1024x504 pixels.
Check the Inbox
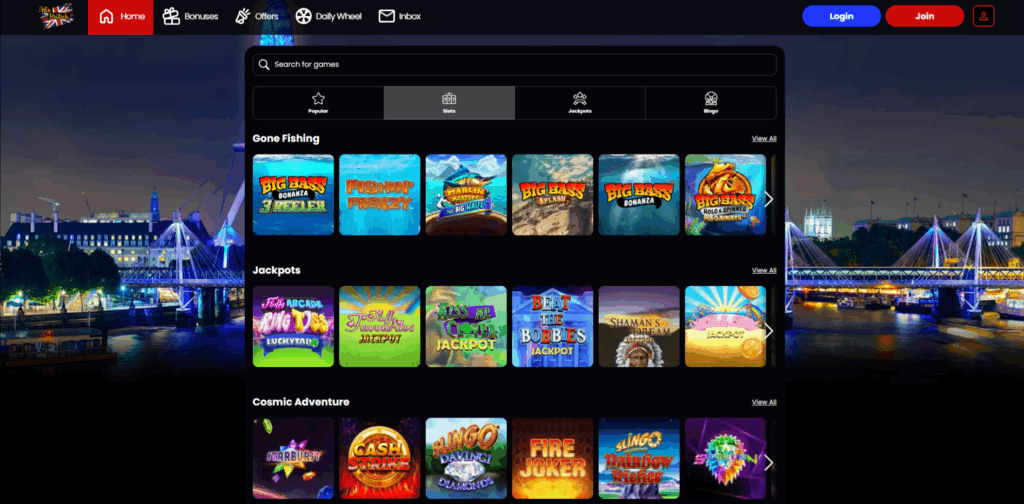[x=400, y=17]
